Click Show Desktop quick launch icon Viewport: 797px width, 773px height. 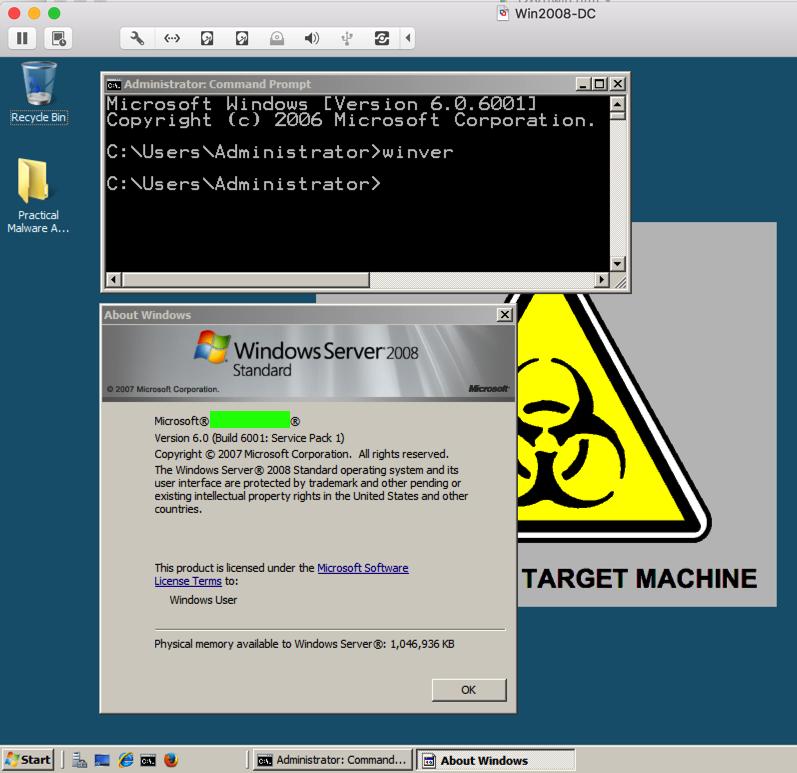click(x=102, y=760)
